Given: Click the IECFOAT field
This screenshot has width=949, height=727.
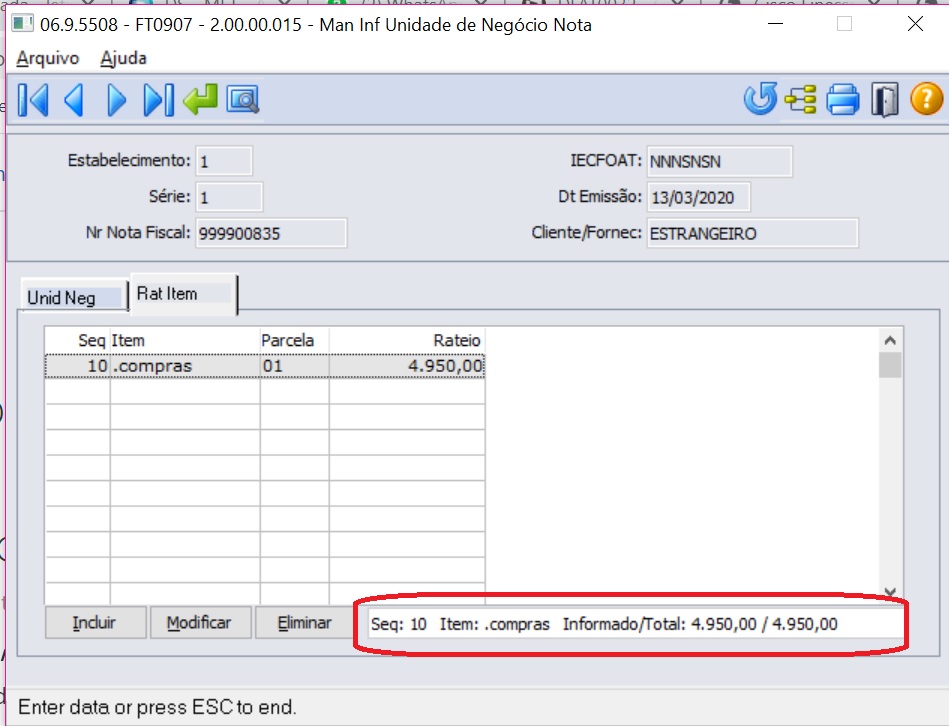Looking at the screenshot, I should (x=719, y=162).
